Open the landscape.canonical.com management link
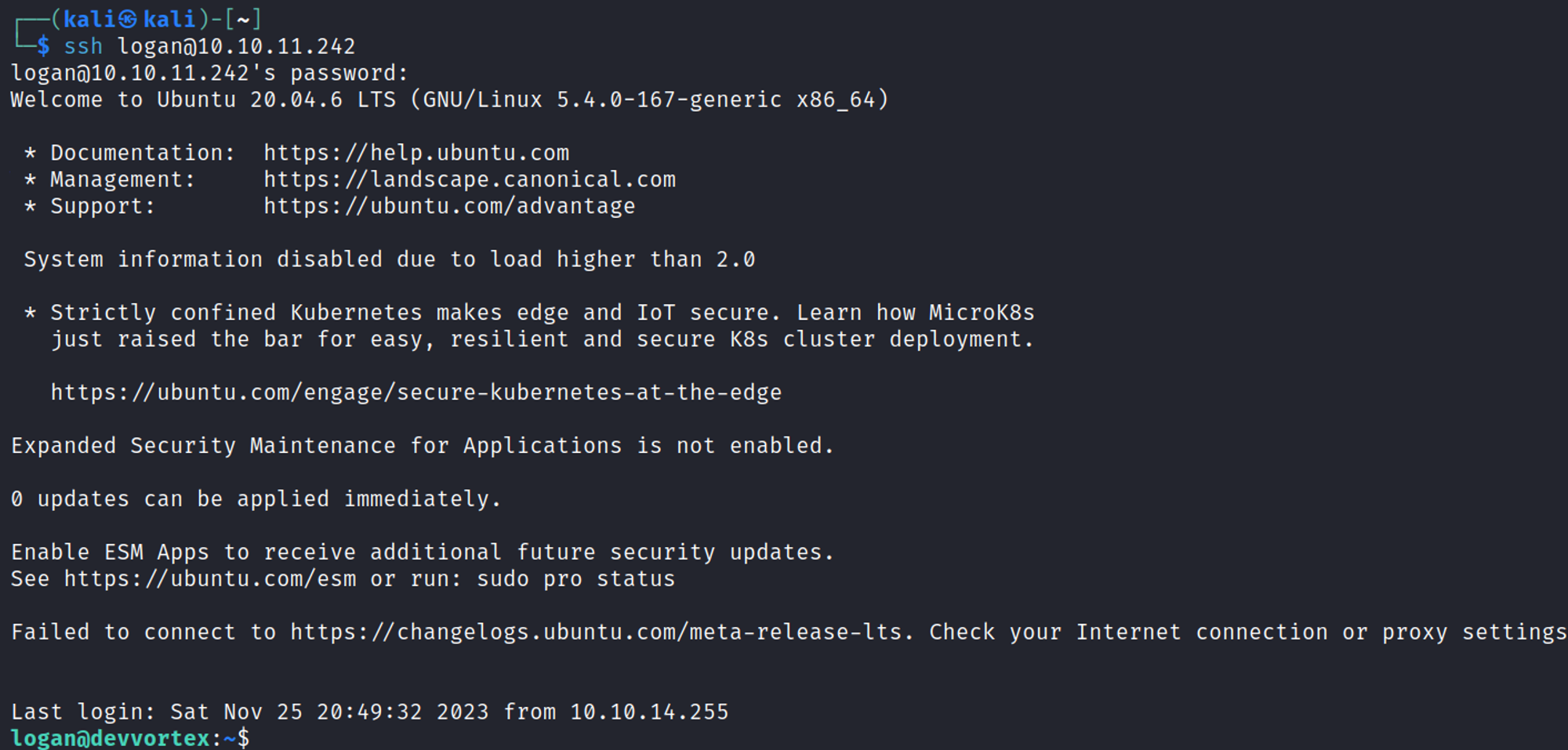 (469, 179)
